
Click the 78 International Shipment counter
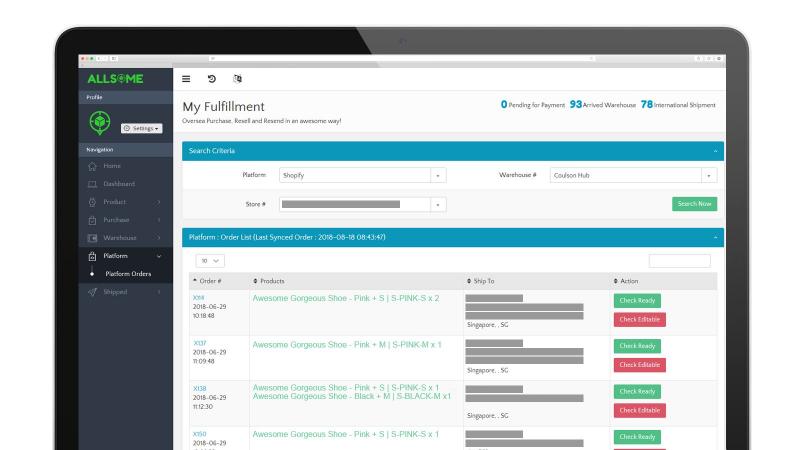(x=678, y=105)
